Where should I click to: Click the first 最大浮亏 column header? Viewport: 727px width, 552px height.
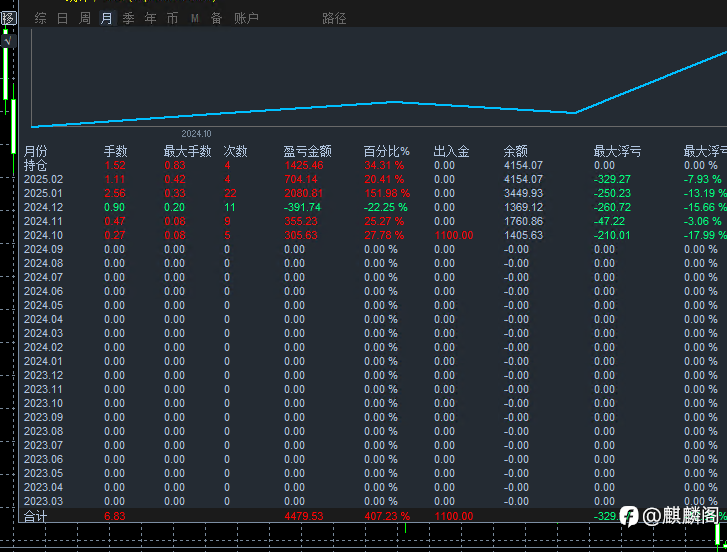617,151
